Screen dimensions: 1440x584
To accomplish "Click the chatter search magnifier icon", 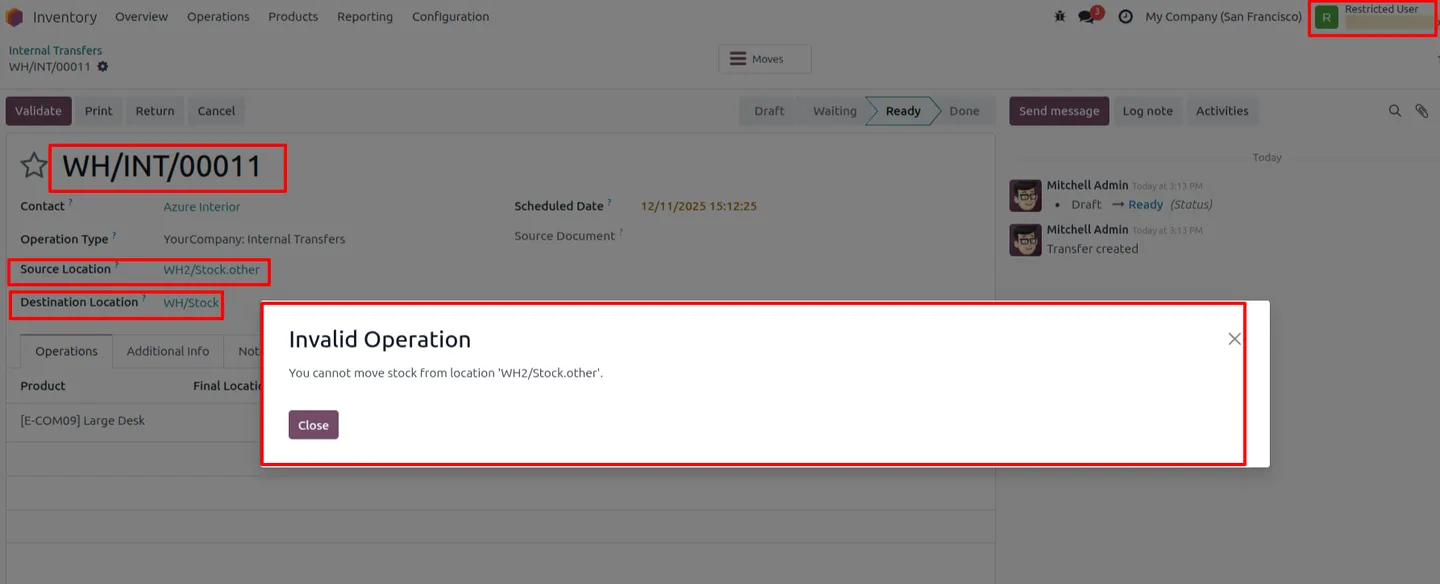I will 1395,111.
